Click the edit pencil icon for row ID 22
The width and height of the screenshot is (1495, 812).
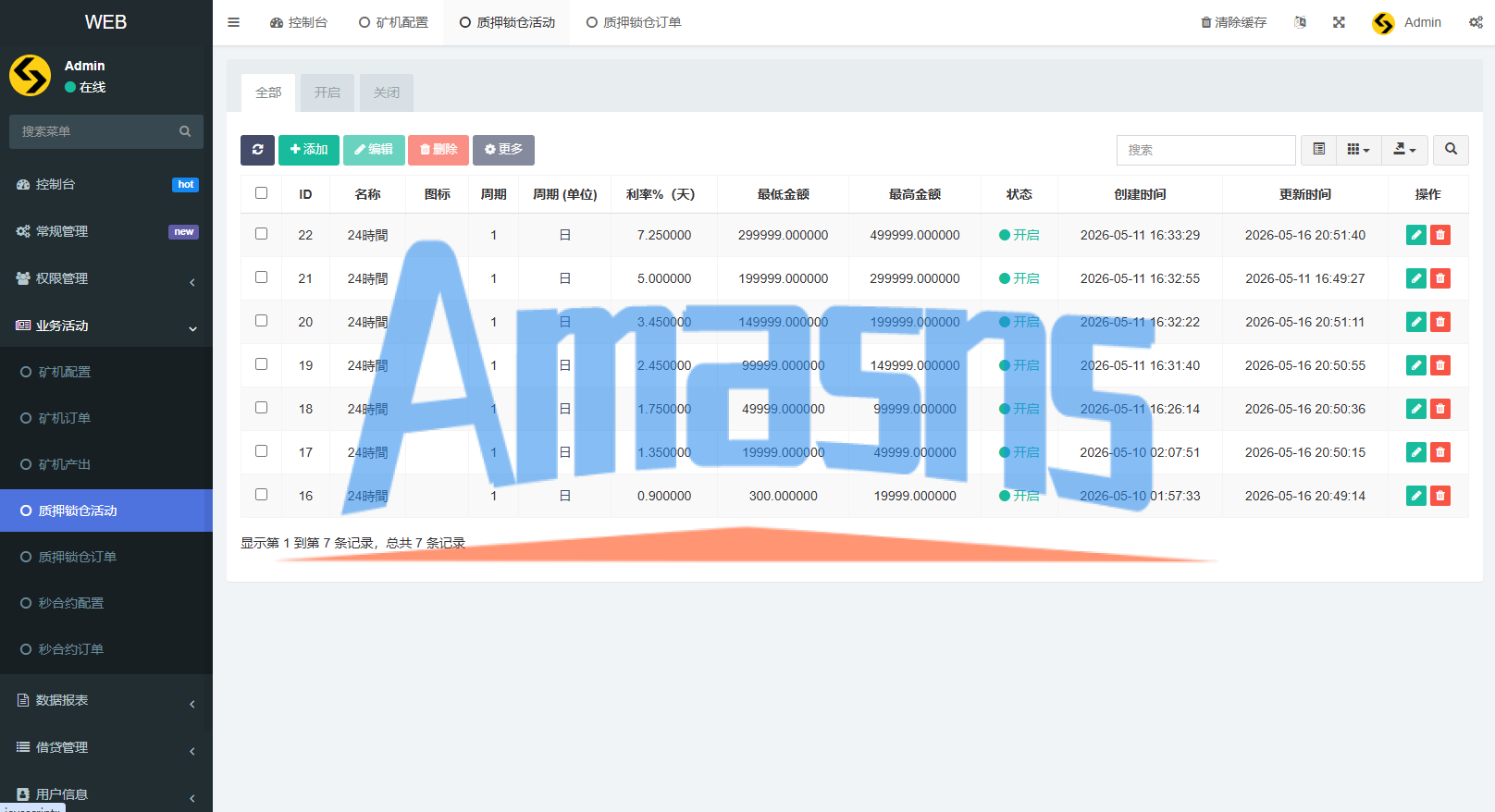pyautogui.click(x=1416, y=235)
